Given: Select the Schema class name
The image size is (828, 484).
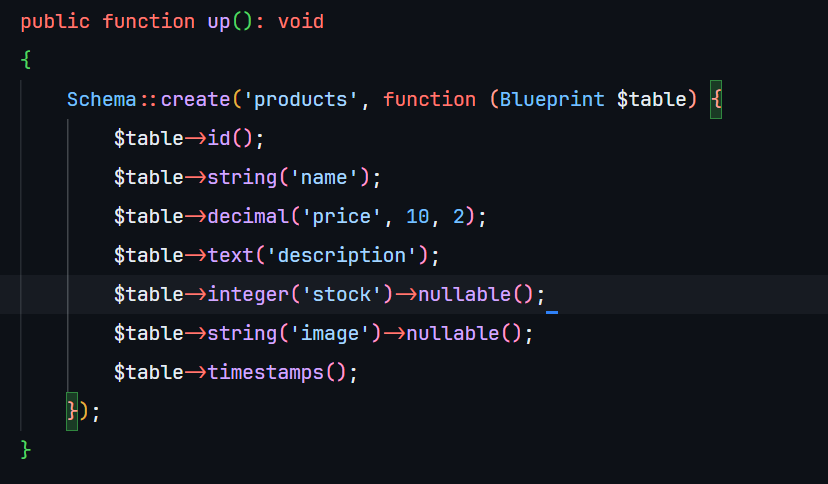Looking at the screenshot, I should [102, 99].
